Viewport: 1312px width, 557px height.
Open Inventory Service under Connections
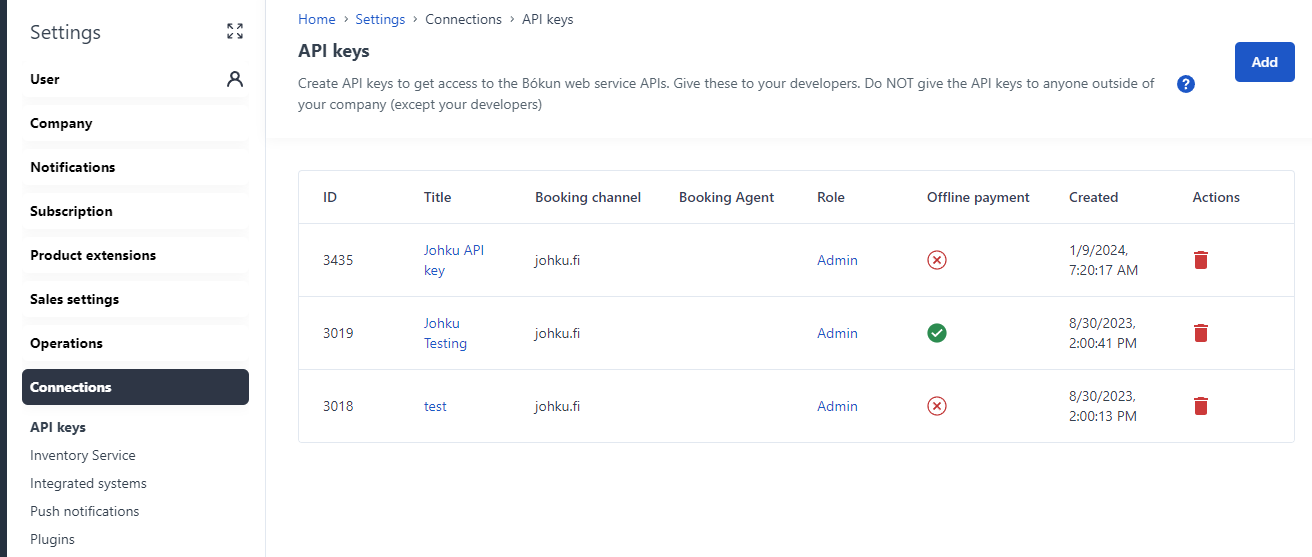(83, 455)
